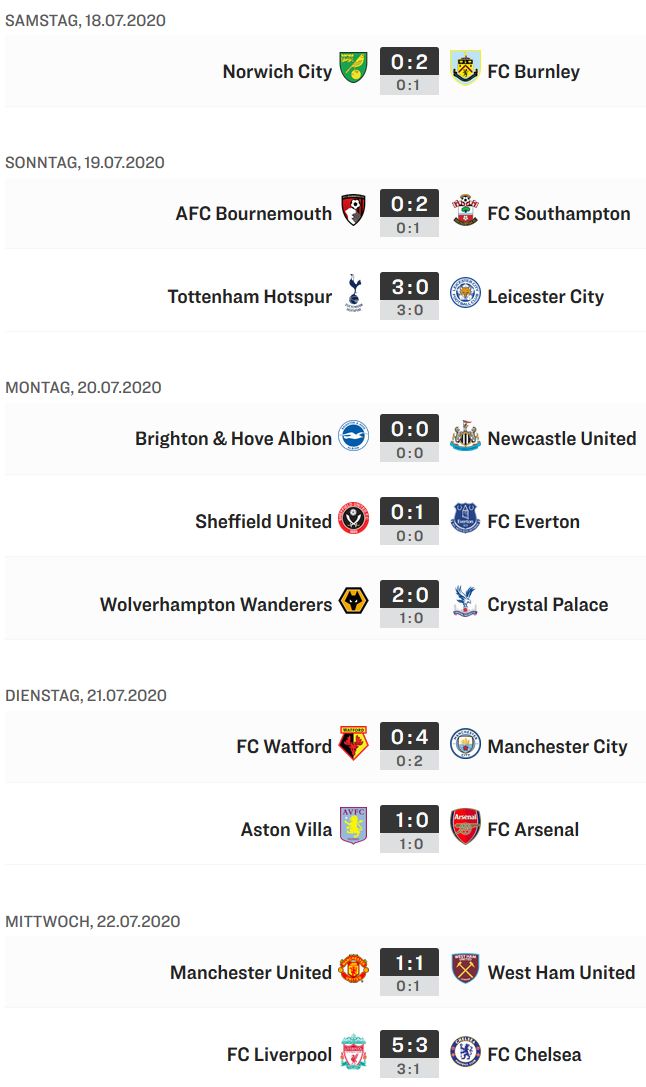
Task: Click the Crystal Palace eagle crest
Action: click(465, 602)
